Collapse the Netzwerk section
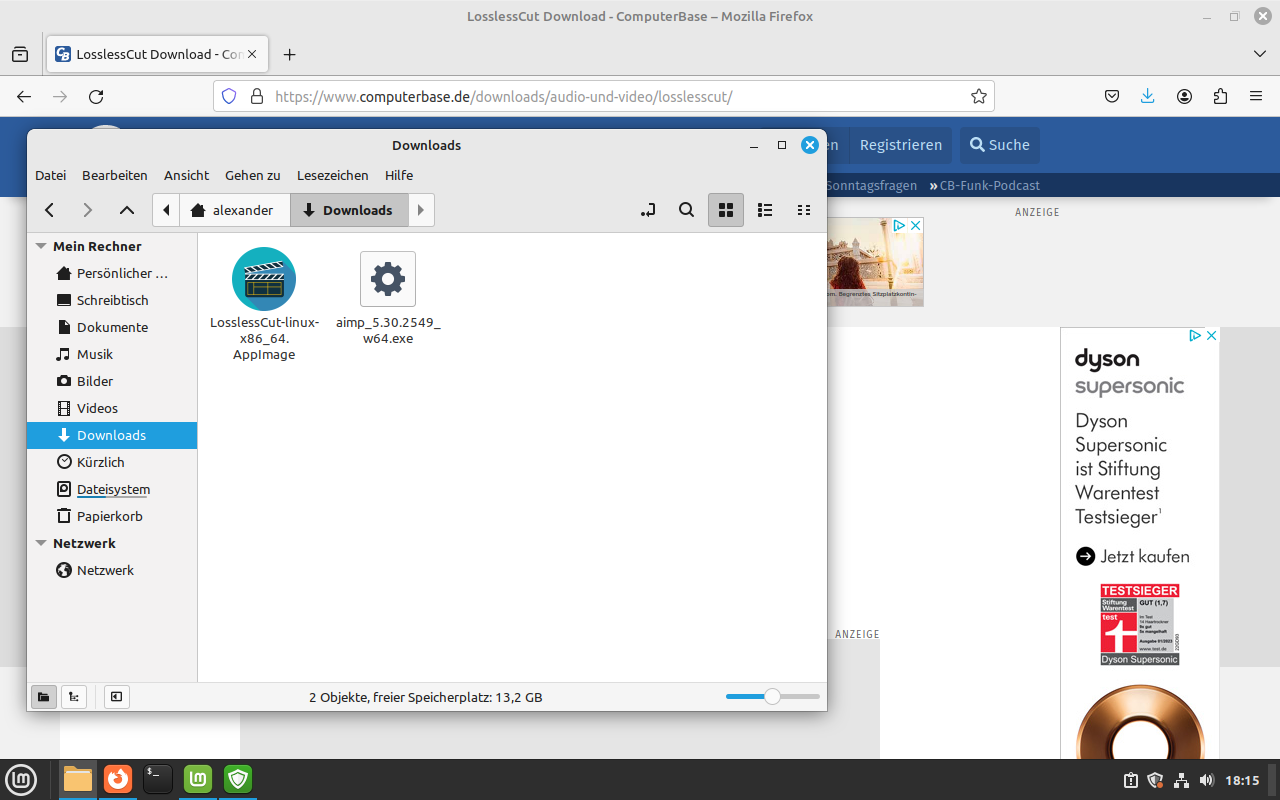 point(41,543)
